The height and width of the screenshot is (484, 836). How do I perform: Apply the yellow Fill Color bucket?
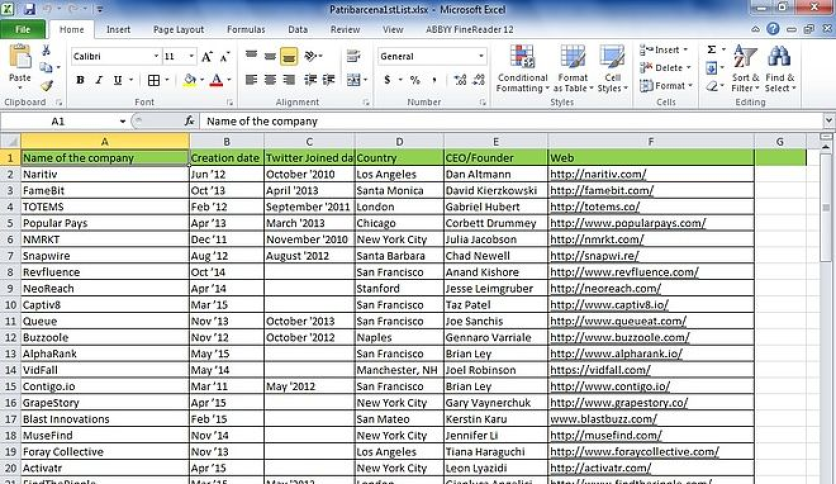(x=190, y=80)
